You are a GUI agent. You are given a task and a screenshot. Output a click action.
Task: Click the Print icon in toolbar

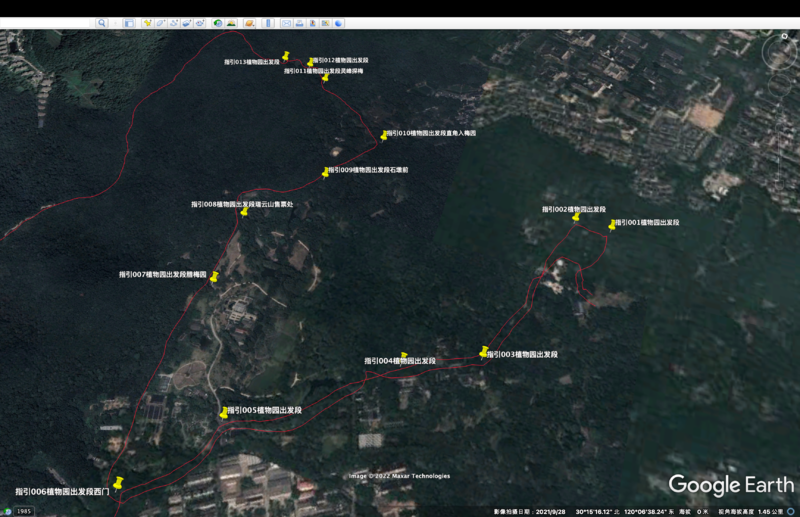point(299,23)
